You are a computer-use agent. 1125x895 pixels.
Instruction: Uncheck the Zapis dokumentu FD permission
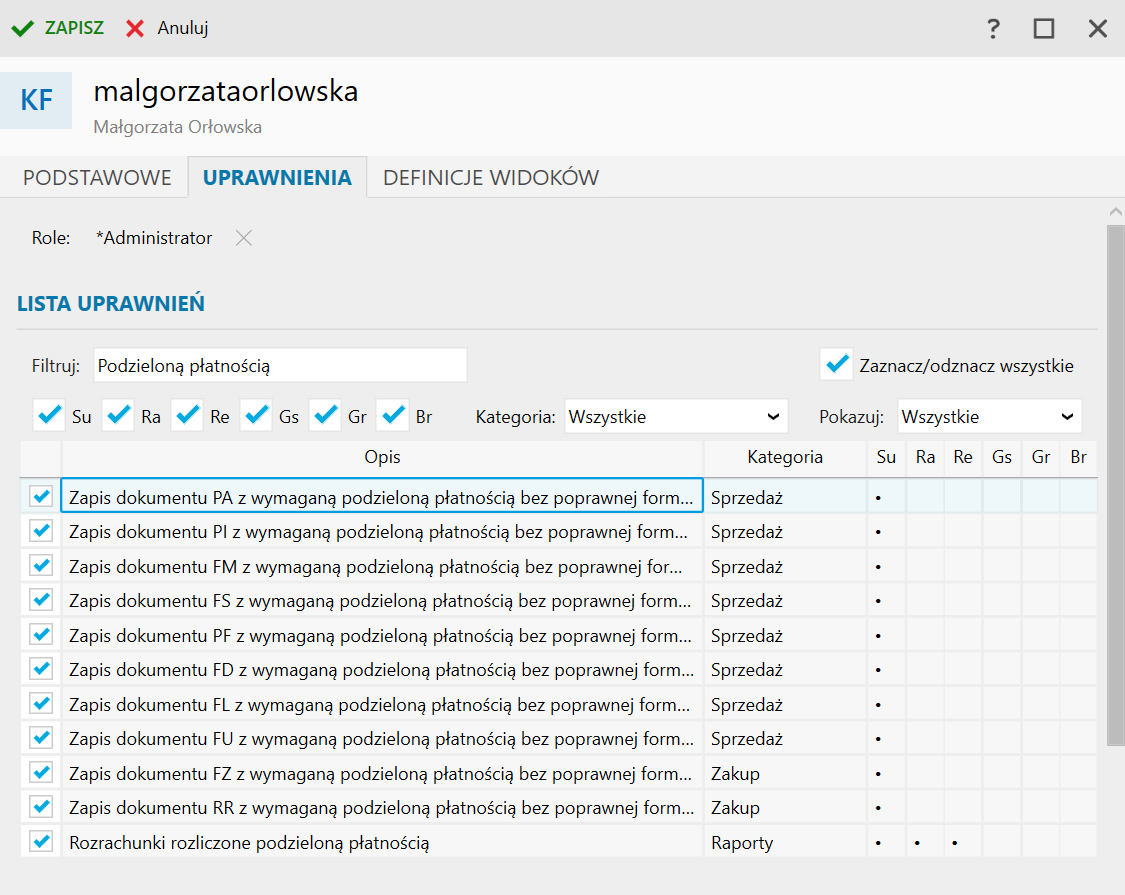point(42,668)
